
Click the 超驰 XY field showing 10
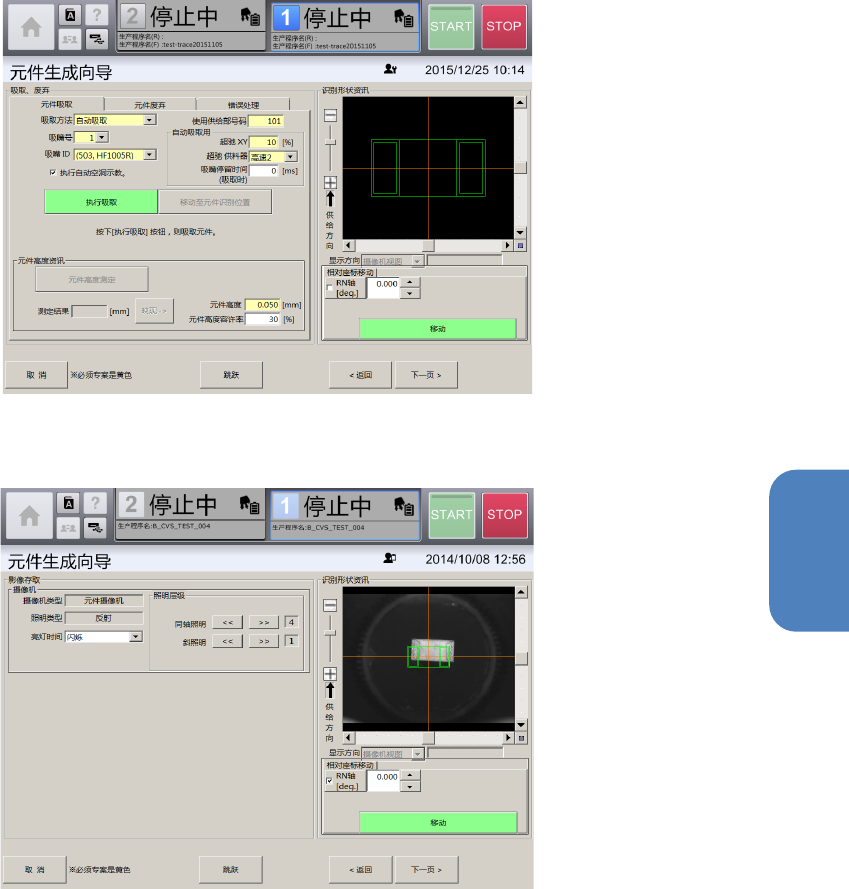tap(264, 142)
